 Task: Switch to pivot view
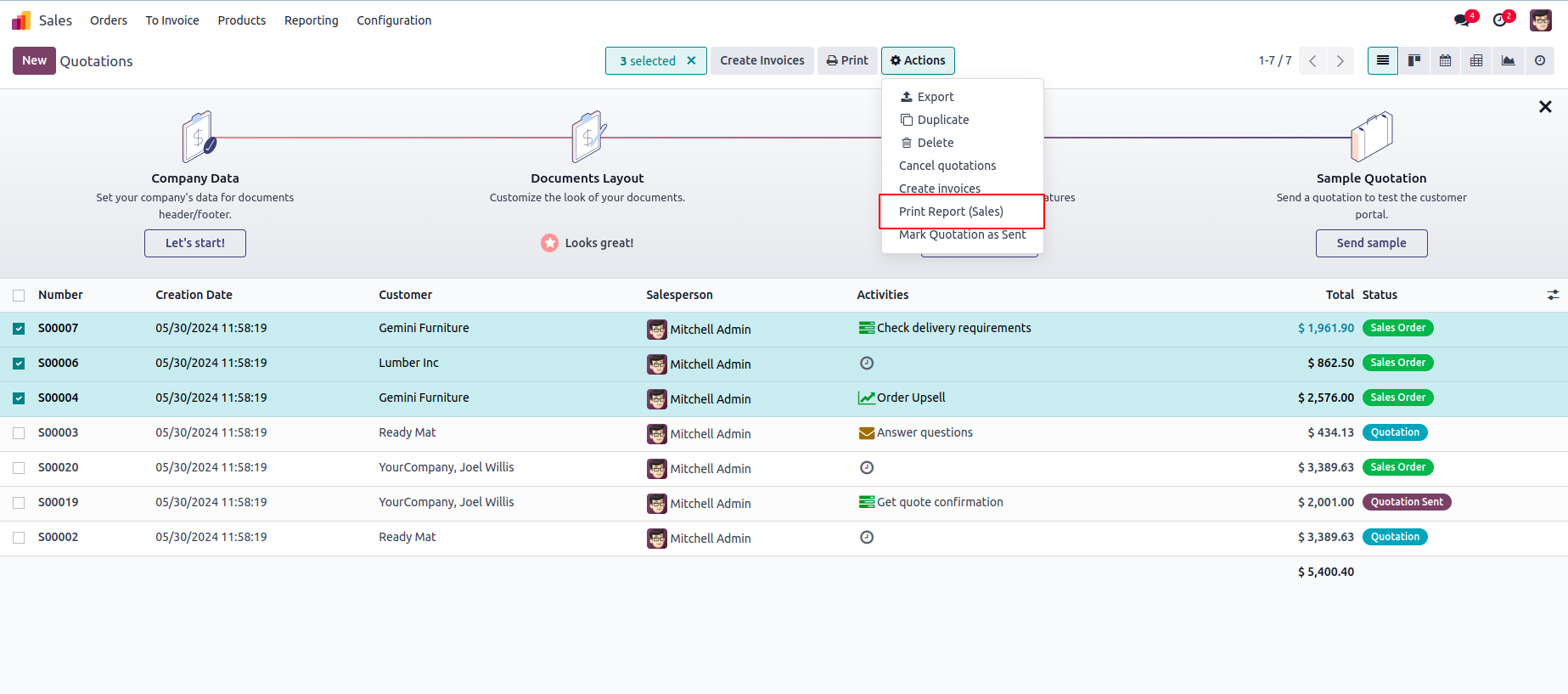1477,60
